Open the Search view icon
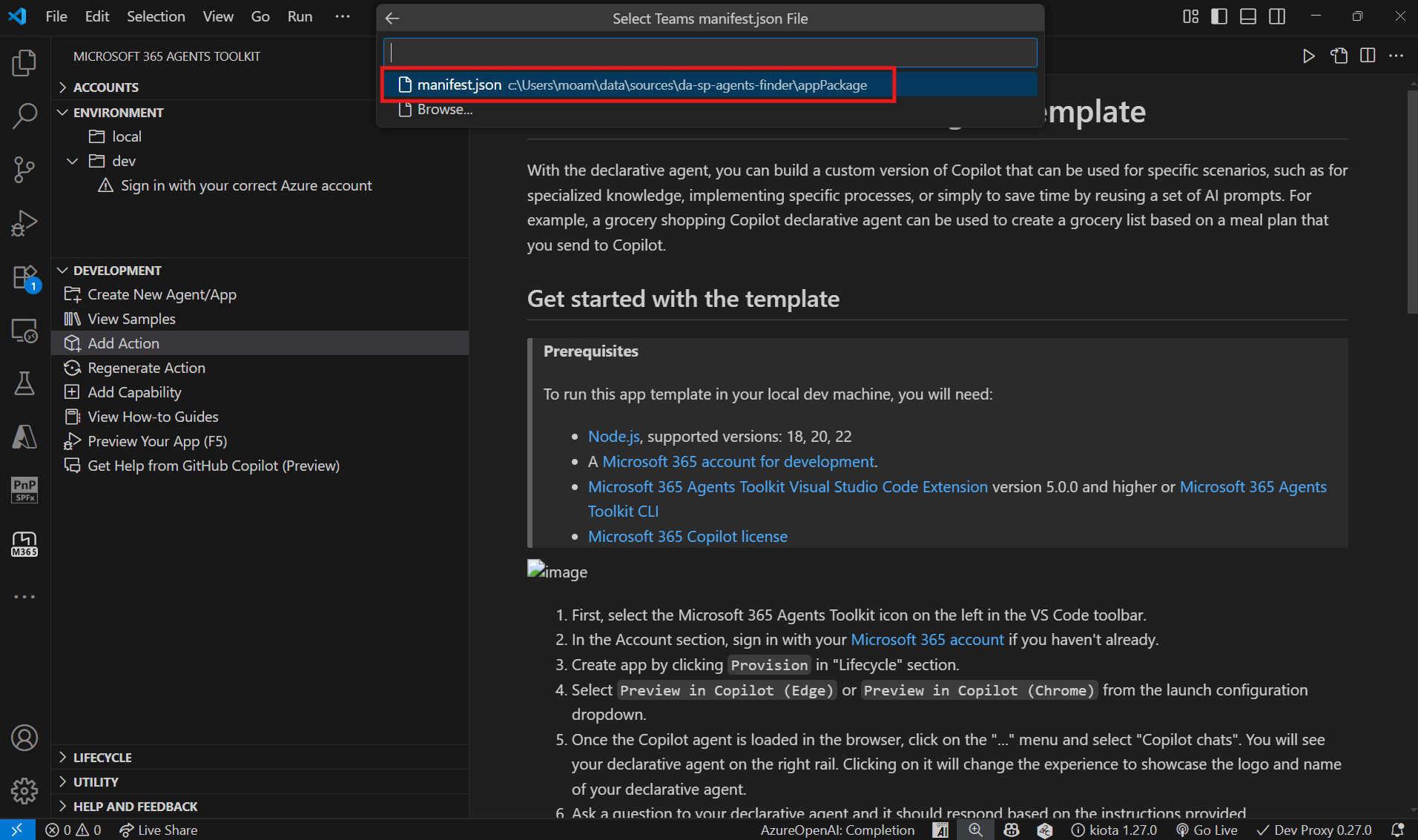The width and height of the screenshot is (1418, 840). (x=24, y=116)
